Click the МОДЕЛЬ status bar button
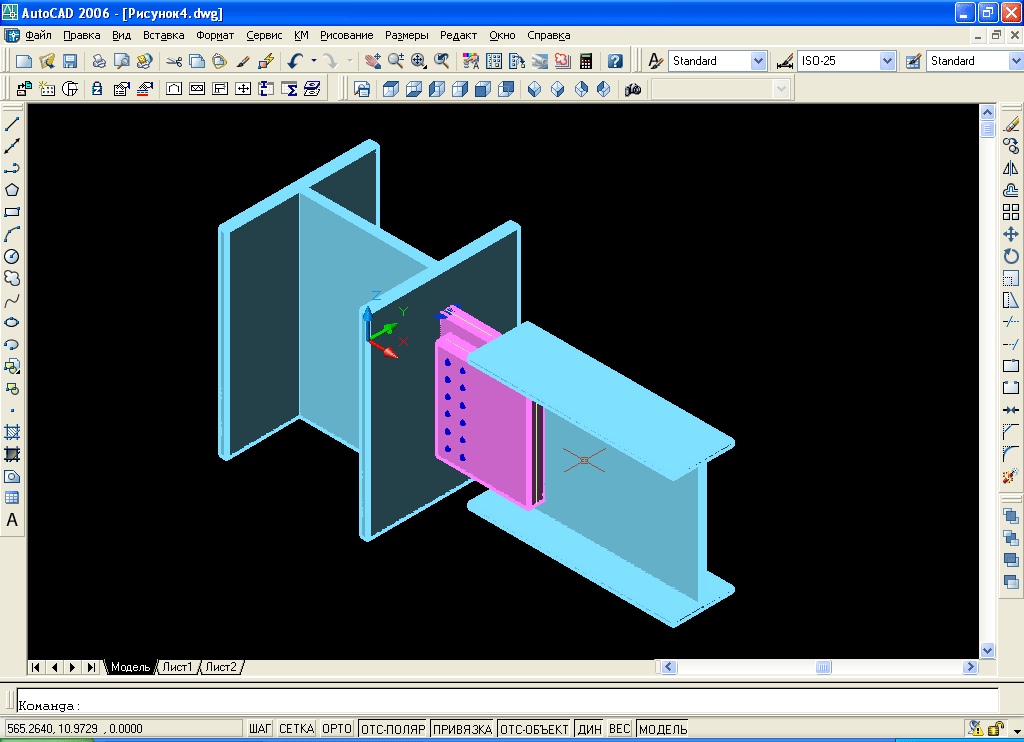This screenshot has height=742, width=1024. tap(662, 729)
